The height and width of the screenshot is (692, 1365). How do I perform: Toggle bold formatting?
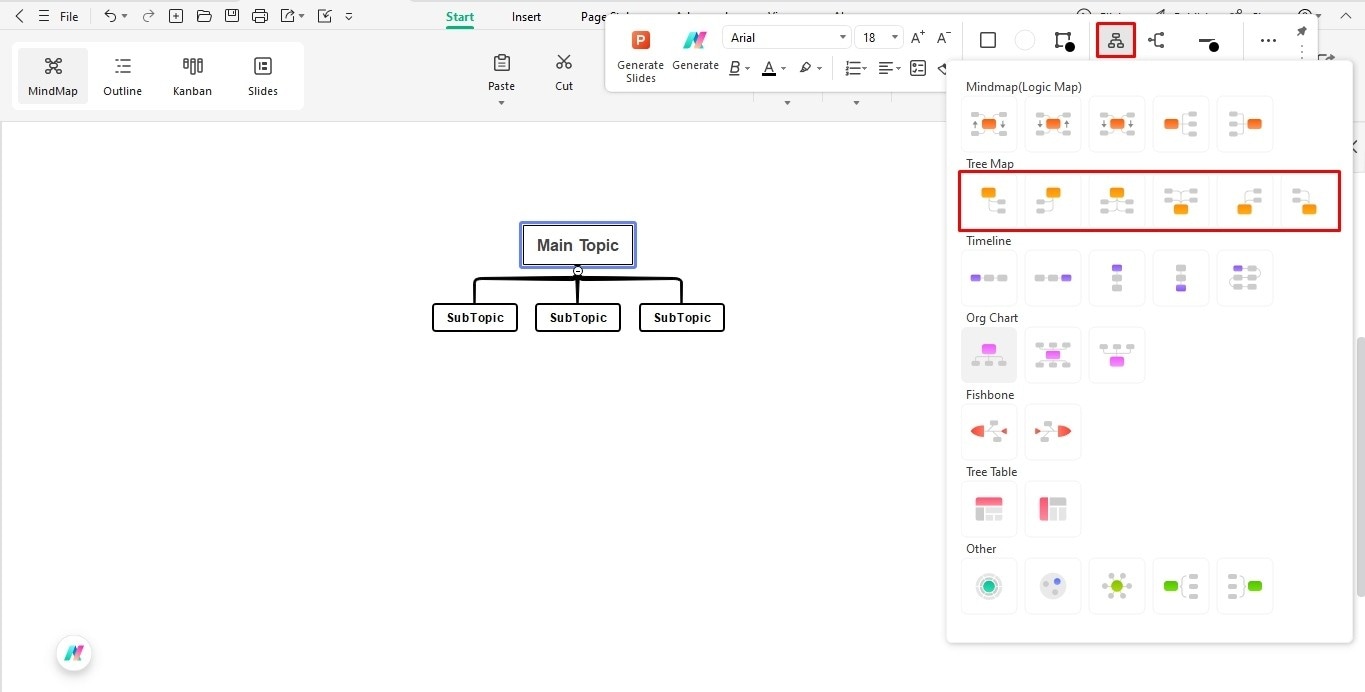(733, 68)
